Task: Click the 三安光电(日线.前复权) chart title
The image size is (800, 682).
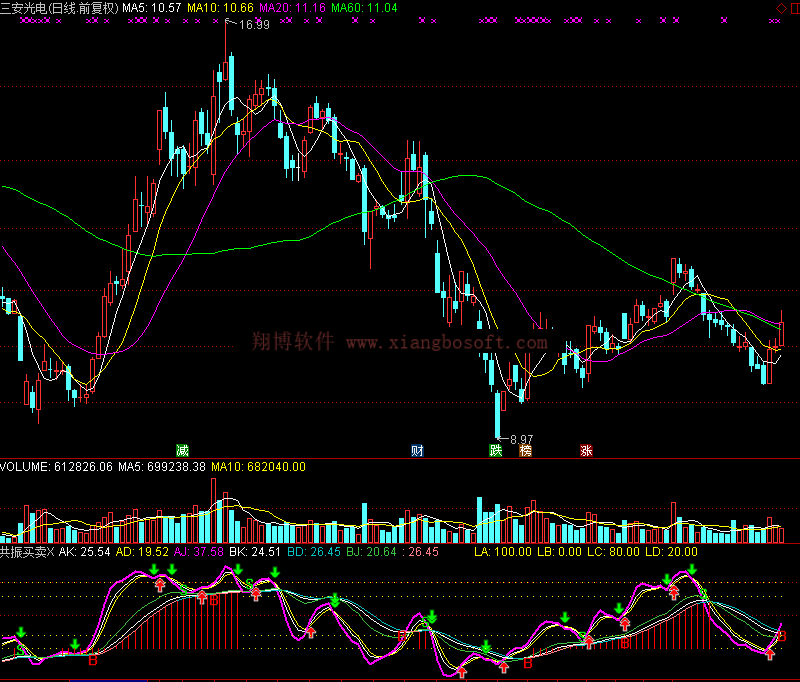Action: point(59,8)
